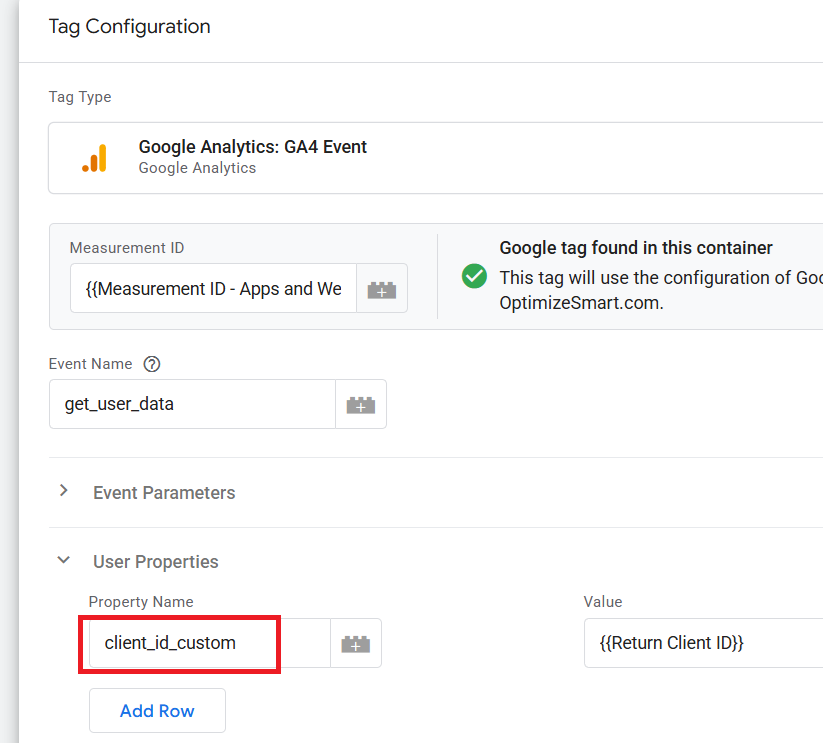Click the Tag Configuration heading
Image resolution: width=823 pixels, height=743 pixels.
point(129,27)
